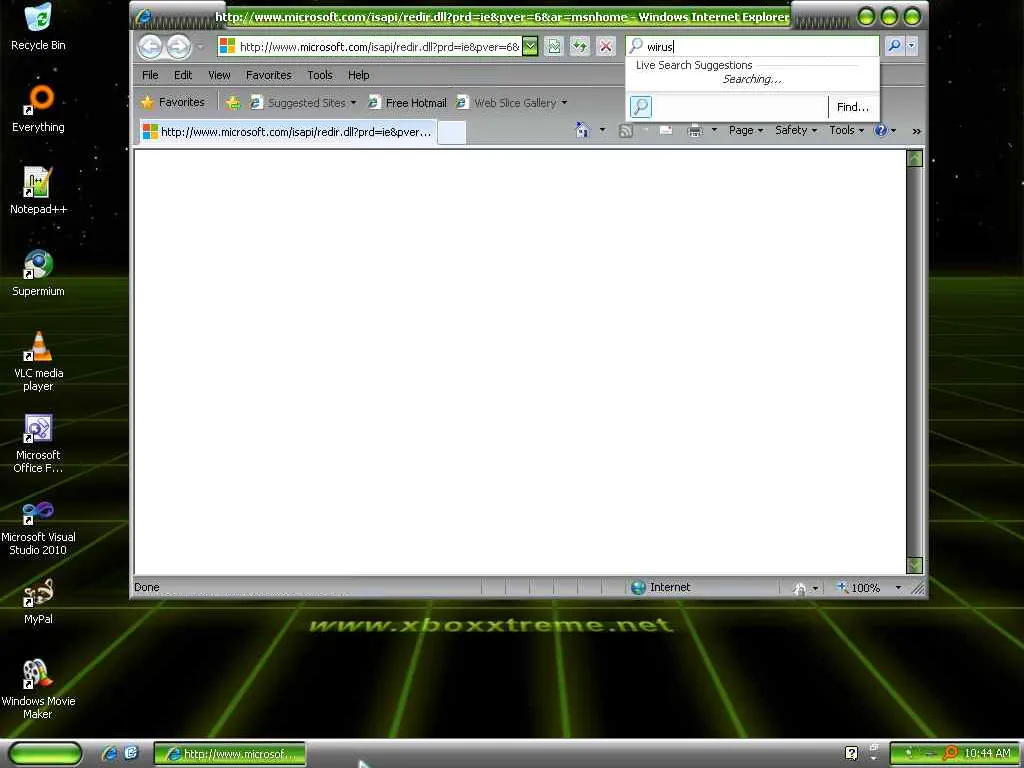Click the Free Hotmail link

(408, 103)
